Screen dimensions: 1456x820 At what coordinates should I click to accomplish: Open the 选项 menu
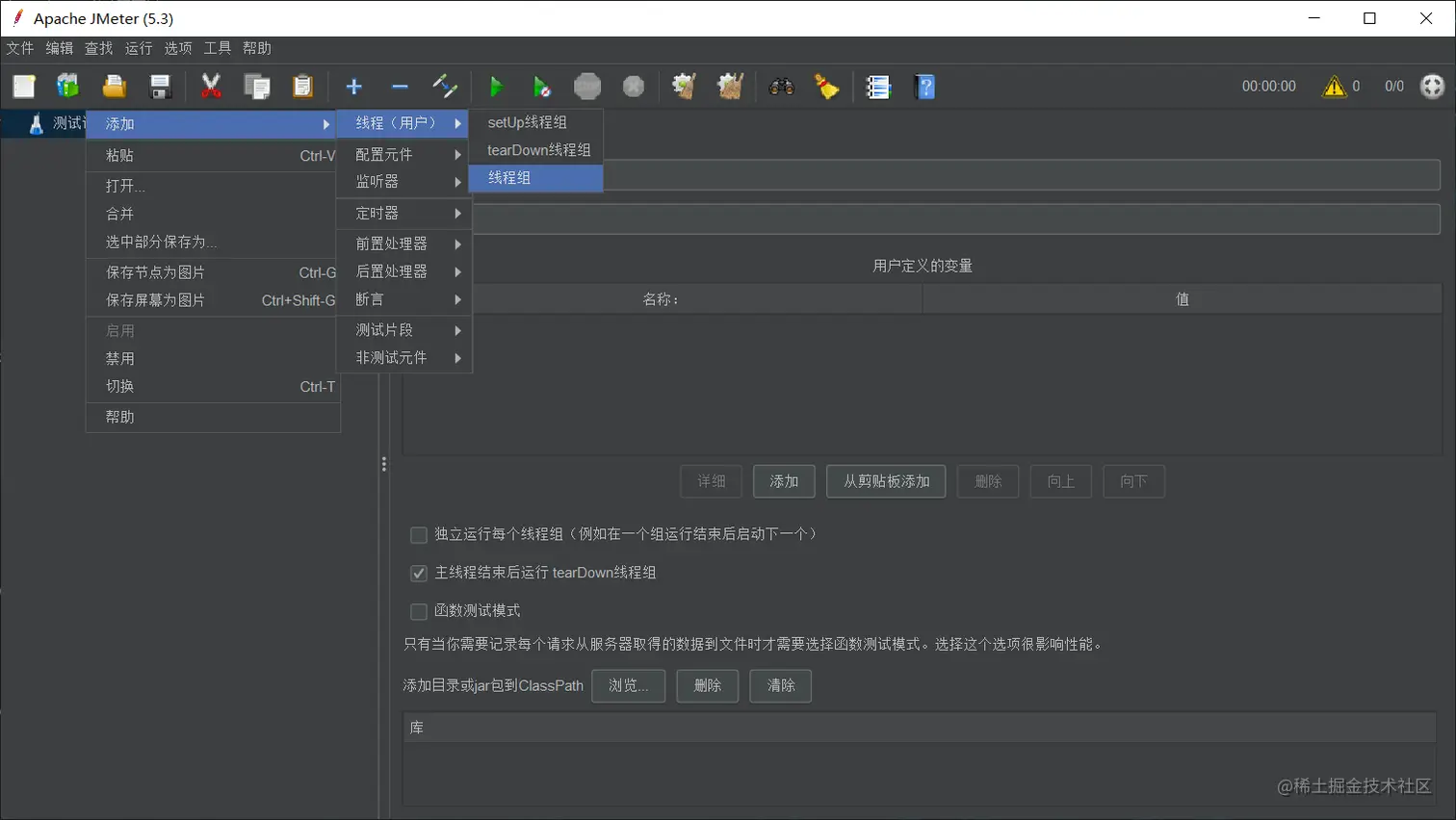(178, 48)
